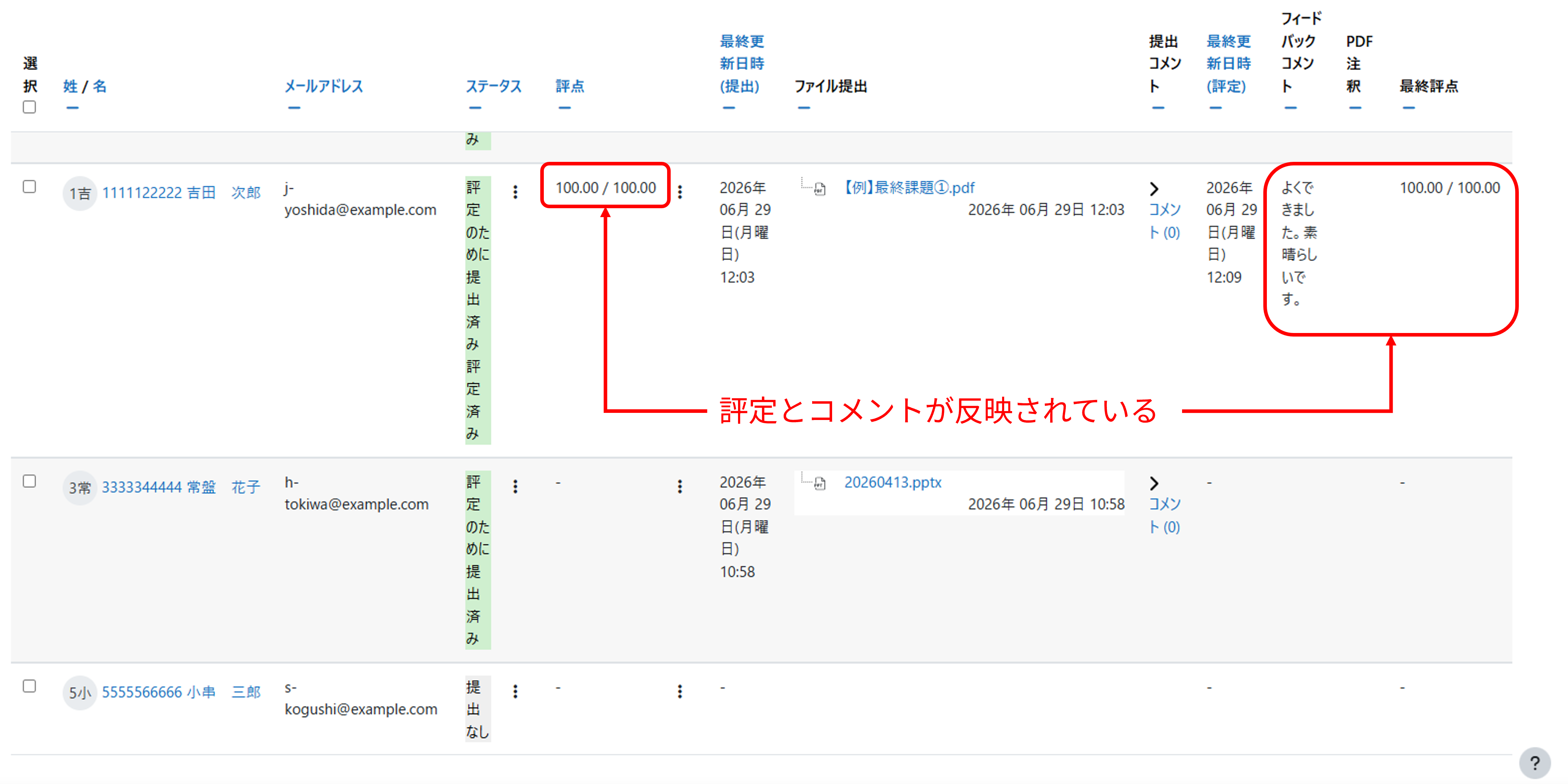The height and width of the screenshot is (784, 1568).
Task: Click the file timestamp 2026年 06月 29日 12:03
Action: tap(1046, 210)
